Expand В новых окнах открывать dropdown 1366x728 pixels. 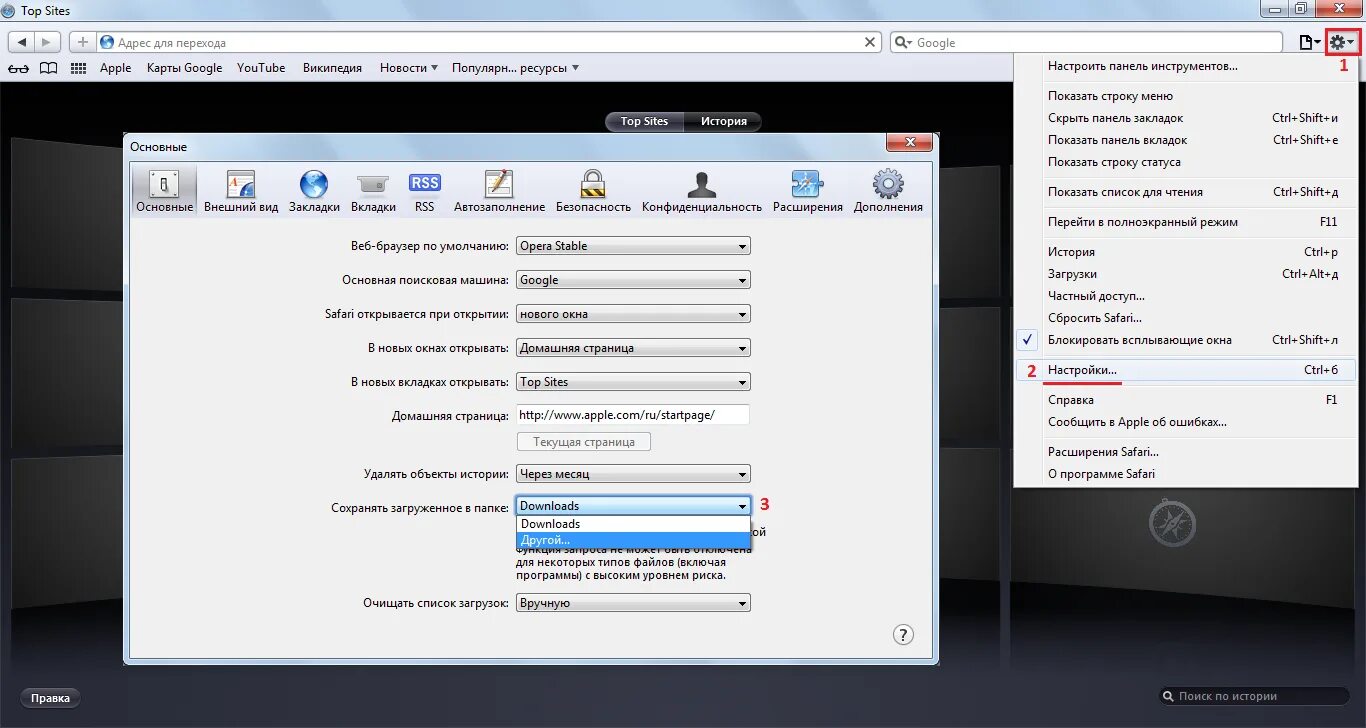pos(633,348)
